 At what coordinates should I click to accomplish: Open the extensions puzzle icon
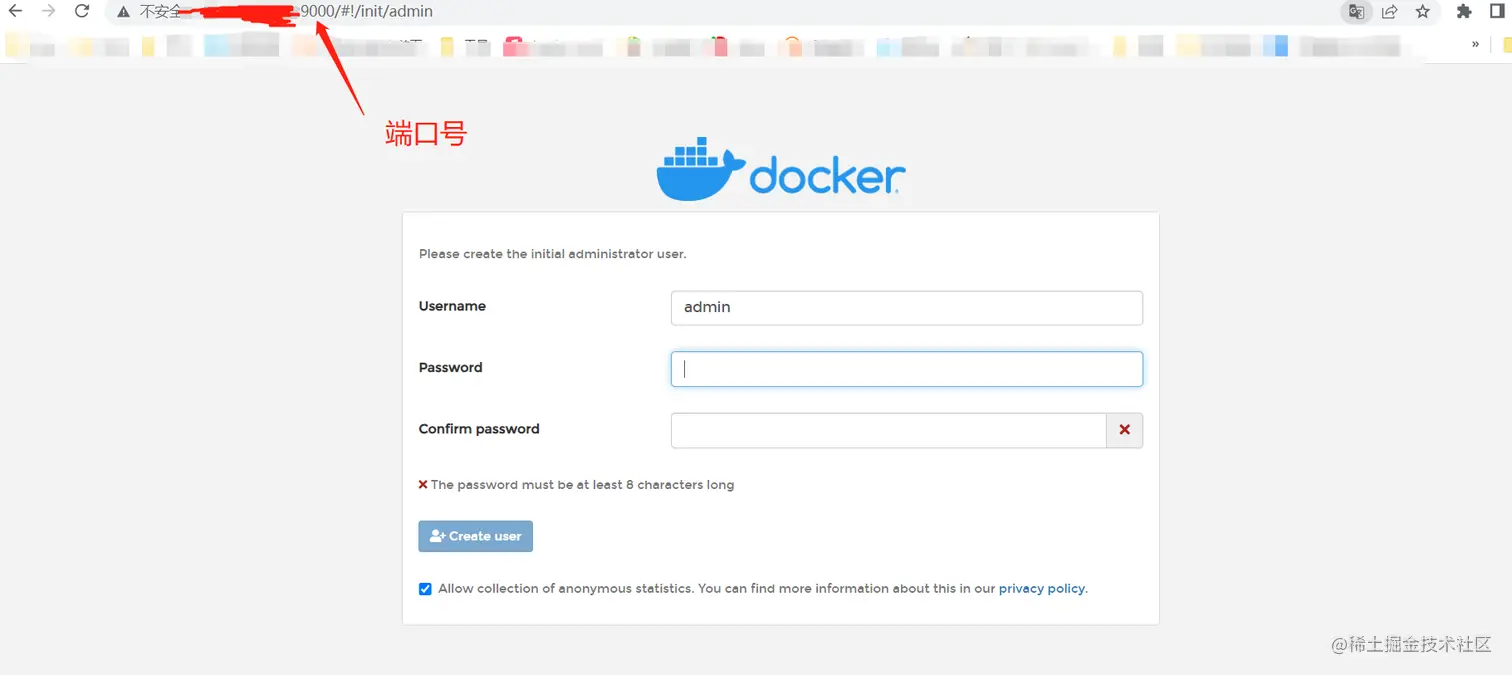point(1464,12)
